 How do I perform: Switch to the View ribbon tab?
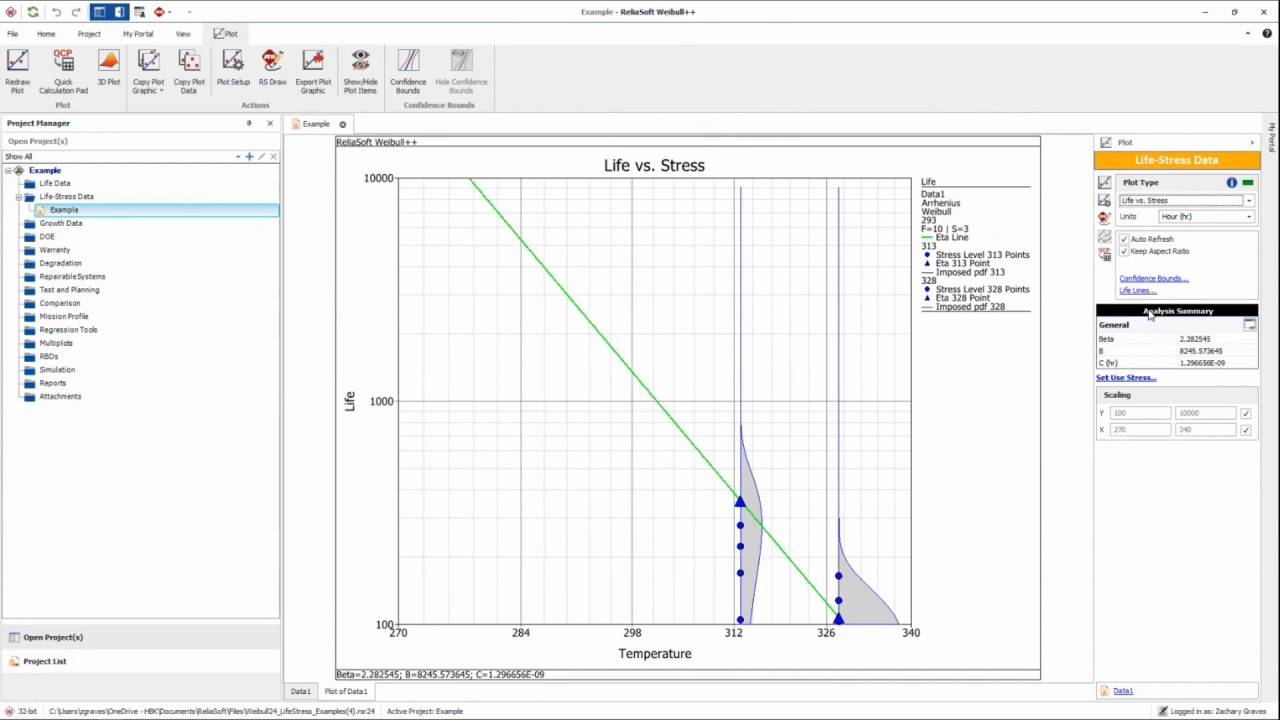point(183,34)
